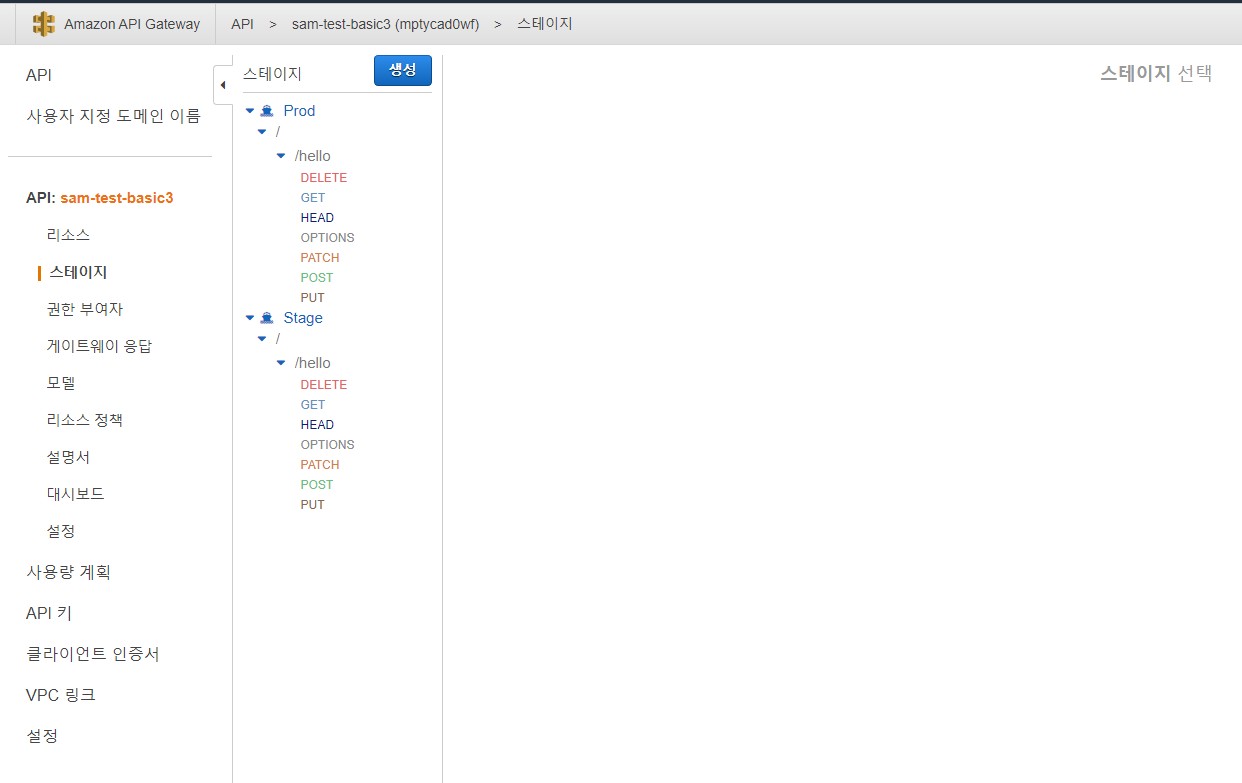Click the 스테이지 breadcrumb

coord(545,24)
